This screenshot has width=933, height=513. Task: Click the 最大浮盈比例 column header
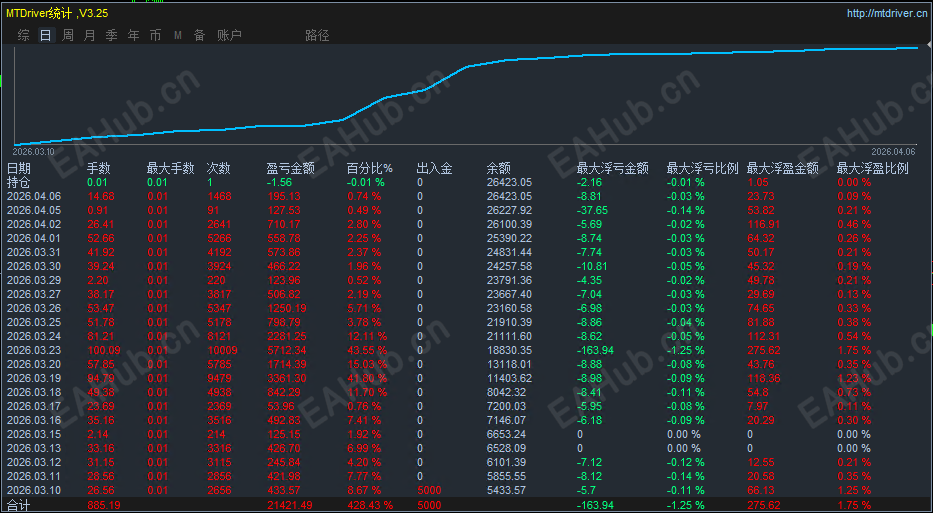[872, 169]
